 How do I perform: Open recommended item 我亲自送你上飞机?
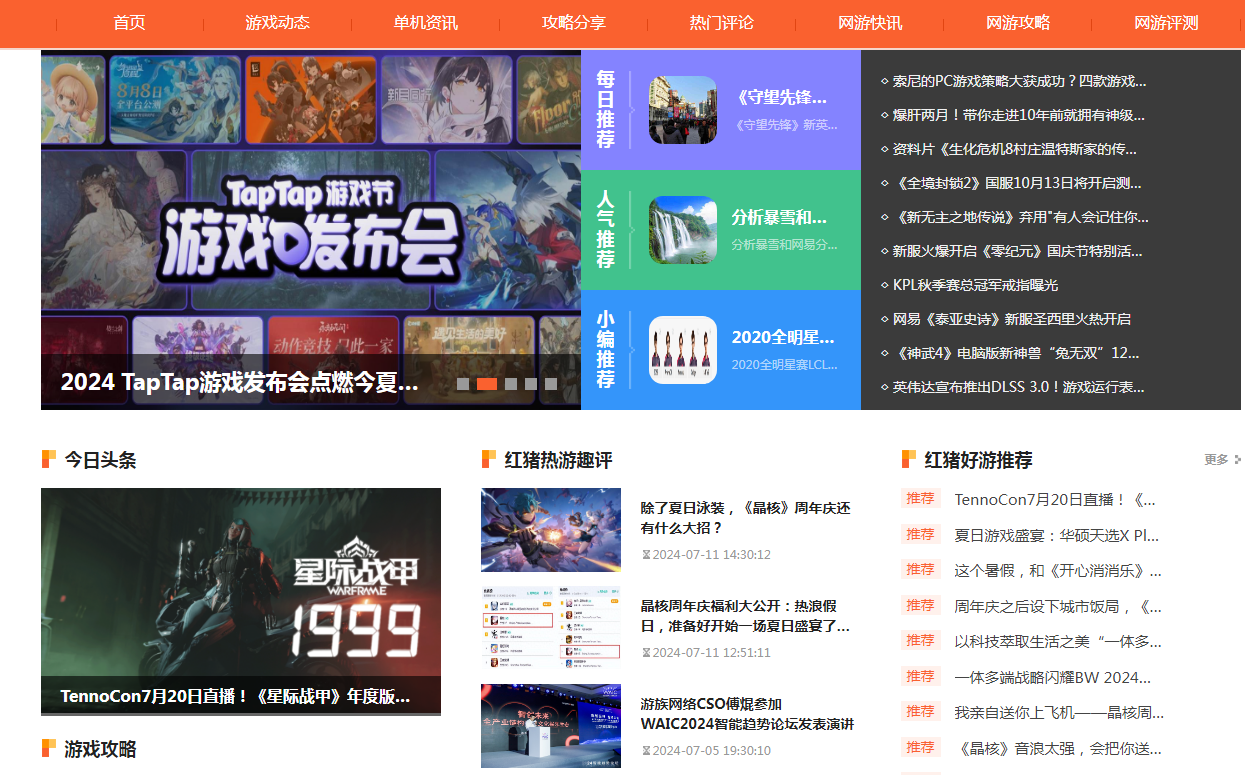pyautogui.click(x=1059, y=712)
